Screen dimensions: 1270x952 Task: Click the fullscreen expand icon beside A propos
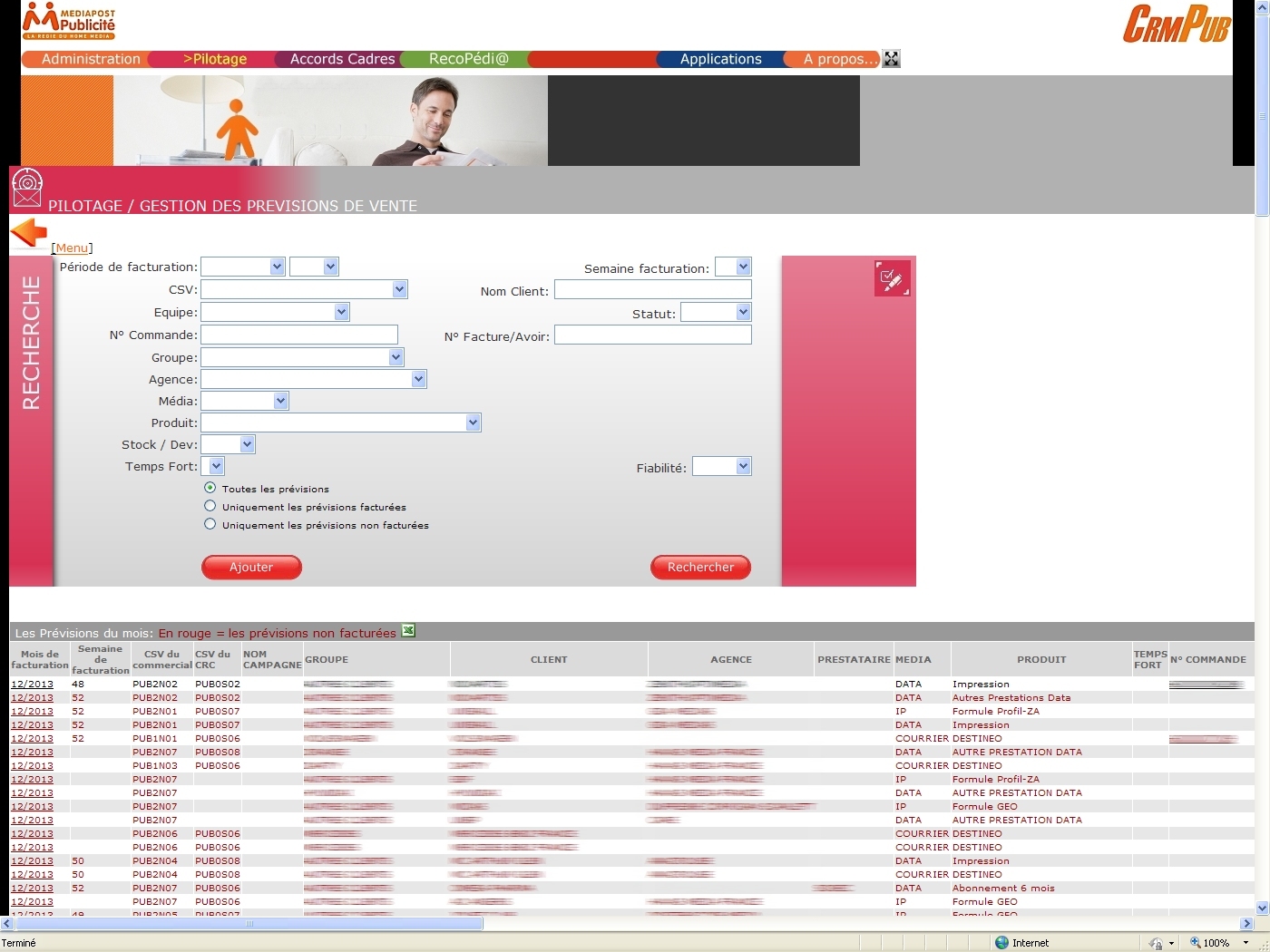892,59
